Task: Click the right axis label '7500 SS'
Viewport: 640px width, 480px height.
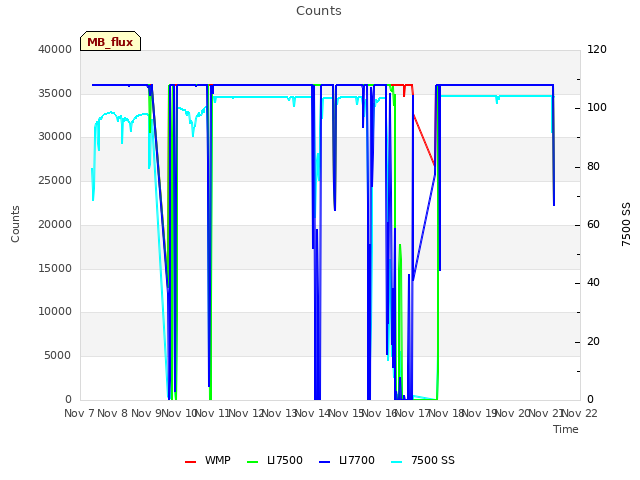Action: tap(626, 224)
